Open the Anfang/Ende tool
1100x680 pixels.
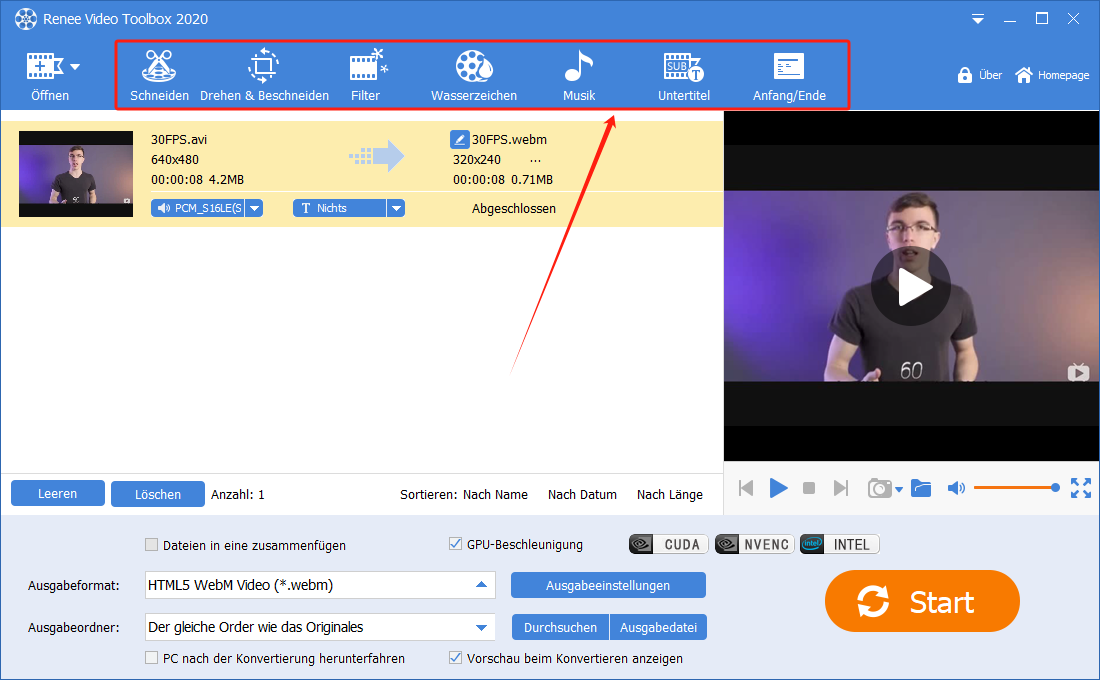789,75
